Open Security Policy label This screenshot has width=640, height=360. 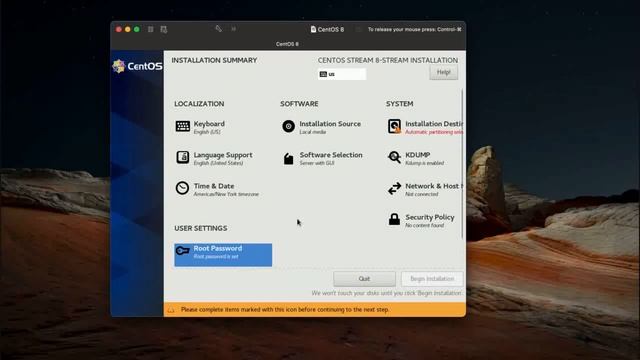pos(429,217)
